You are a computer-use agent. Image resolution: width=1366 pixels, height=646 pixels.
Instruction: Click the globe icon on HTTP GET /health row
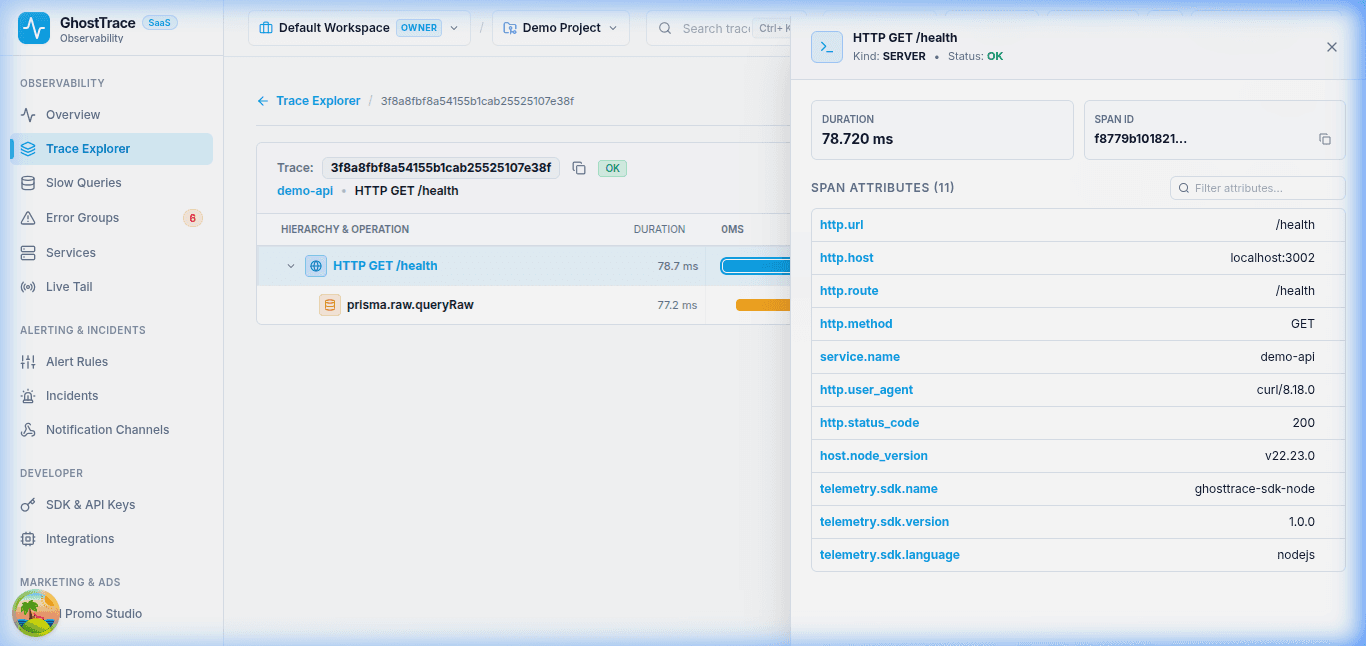[316, 266]
